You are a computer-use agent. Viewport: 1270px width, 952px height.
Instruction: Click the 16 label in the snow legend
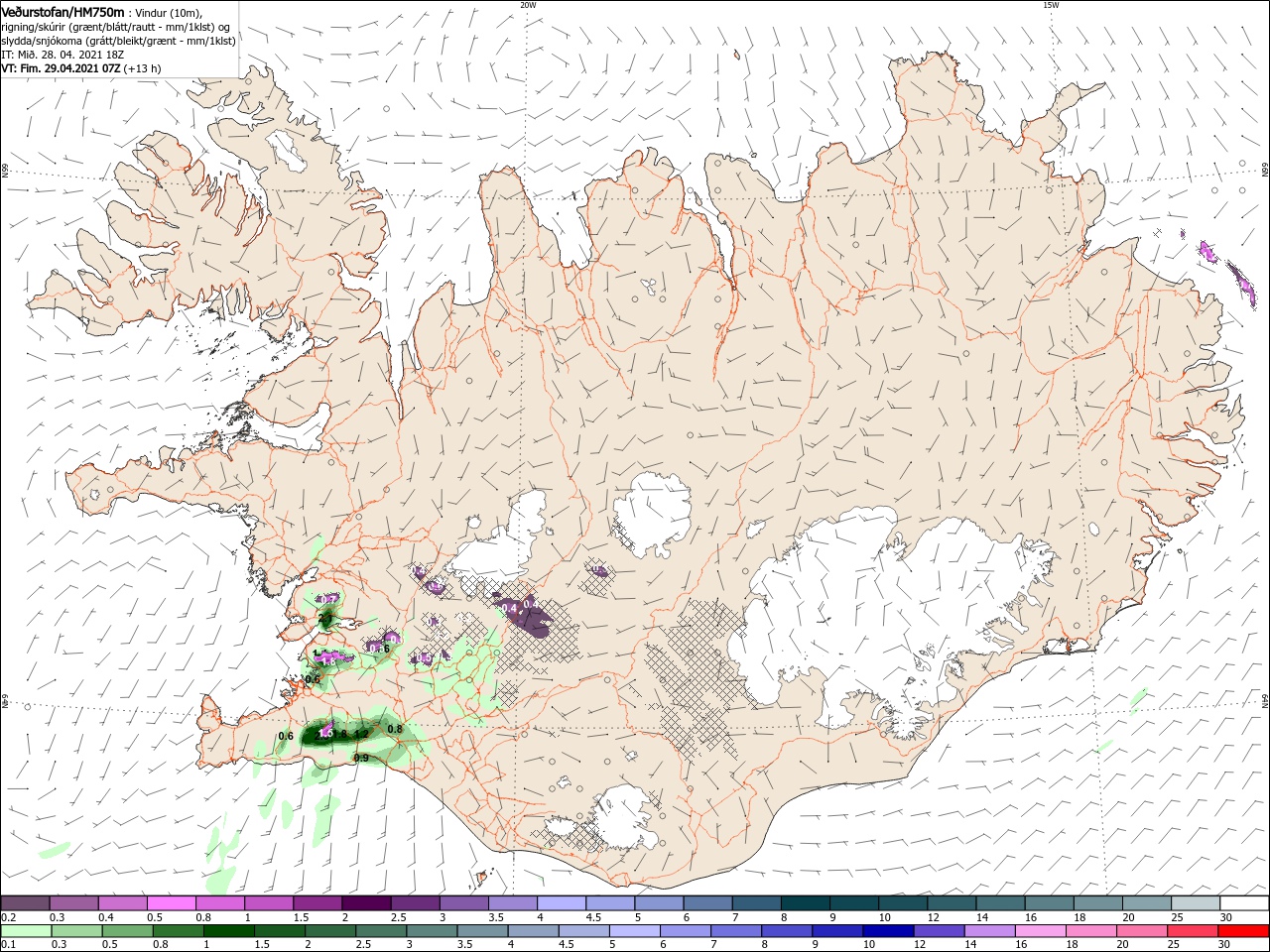[1030, 917]
